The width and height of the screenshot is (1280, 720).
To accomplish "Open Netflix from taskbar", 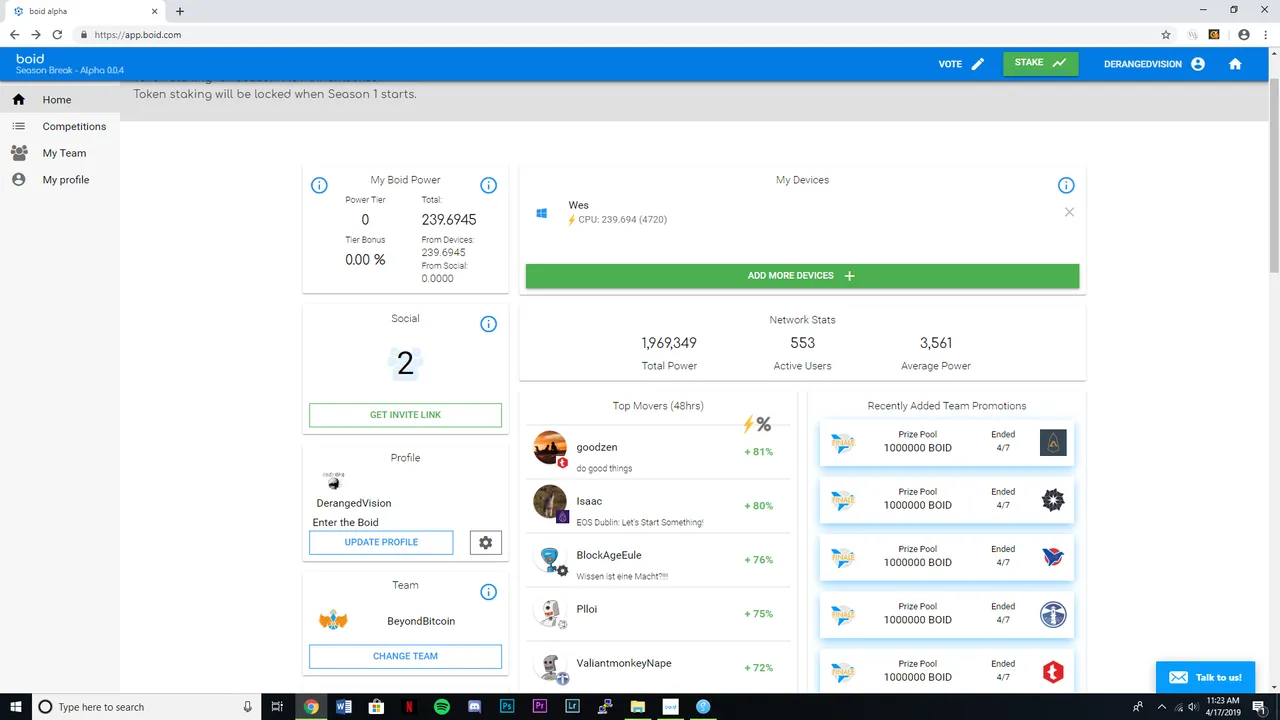I will [409, 706].
